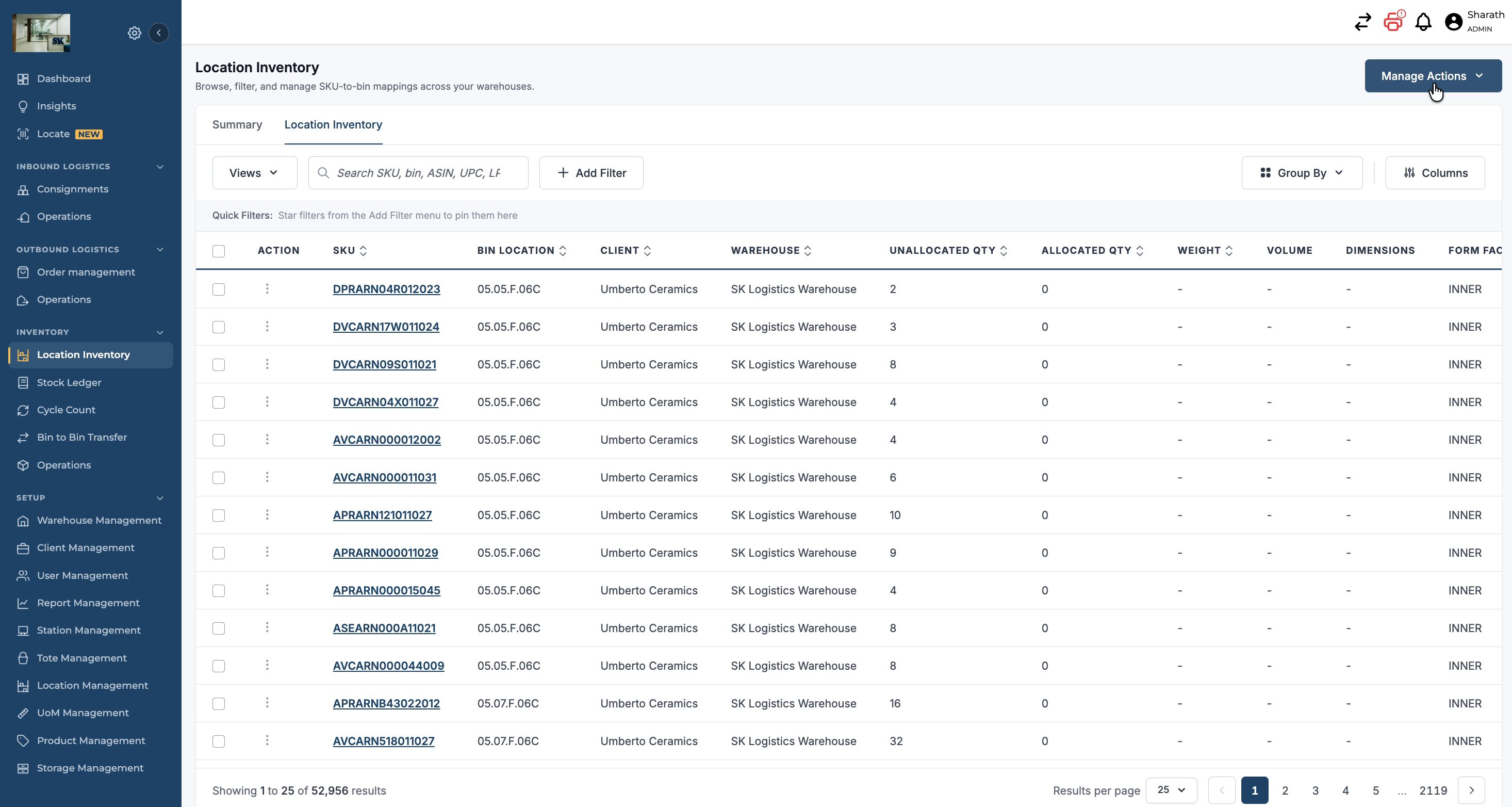1512x807 pixels.
Task: Open the Views dropdown
Action: [255, 173]
